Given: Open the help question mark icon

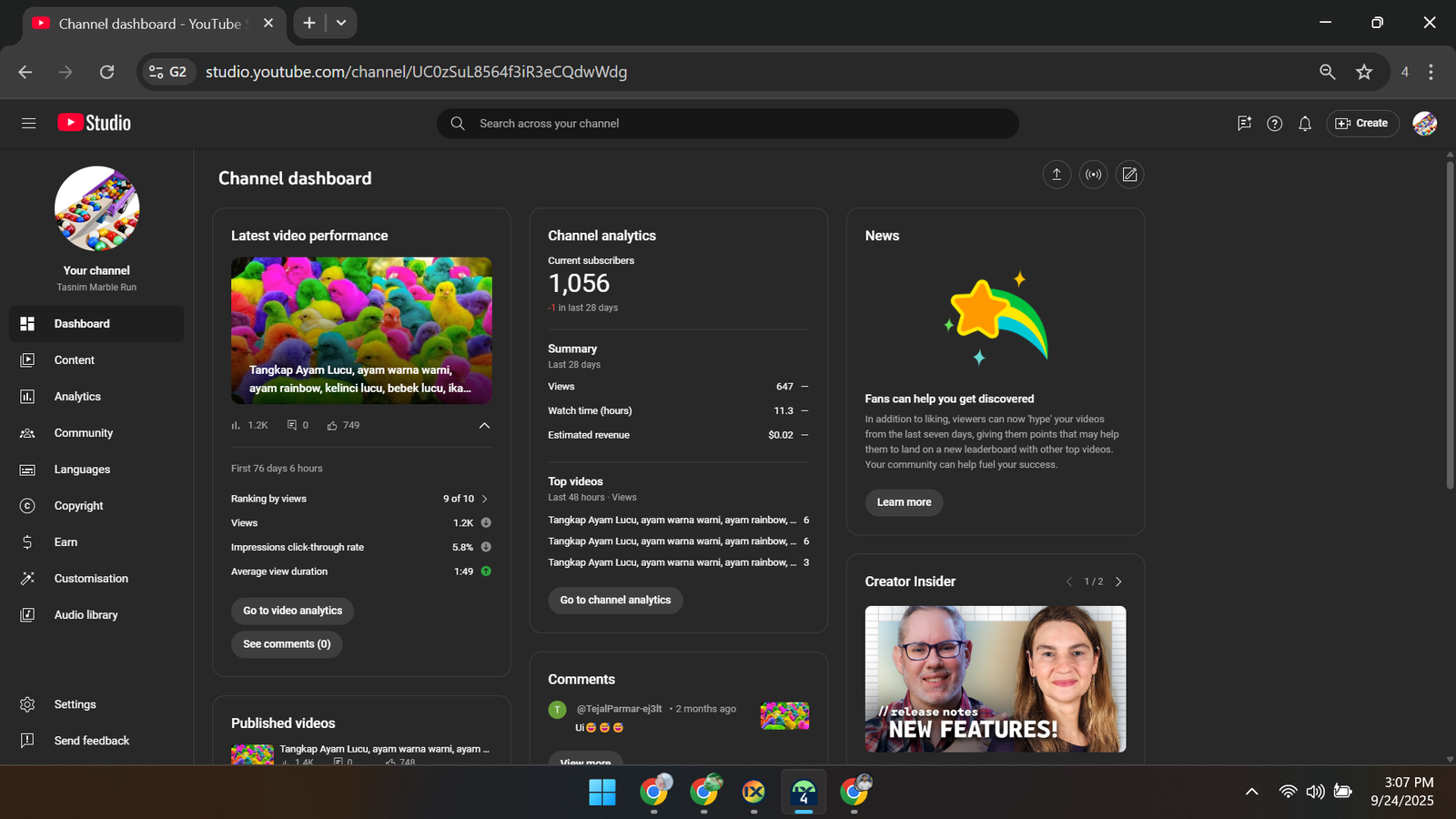Looking at the screenshot, I should (x=1274, y=124).
